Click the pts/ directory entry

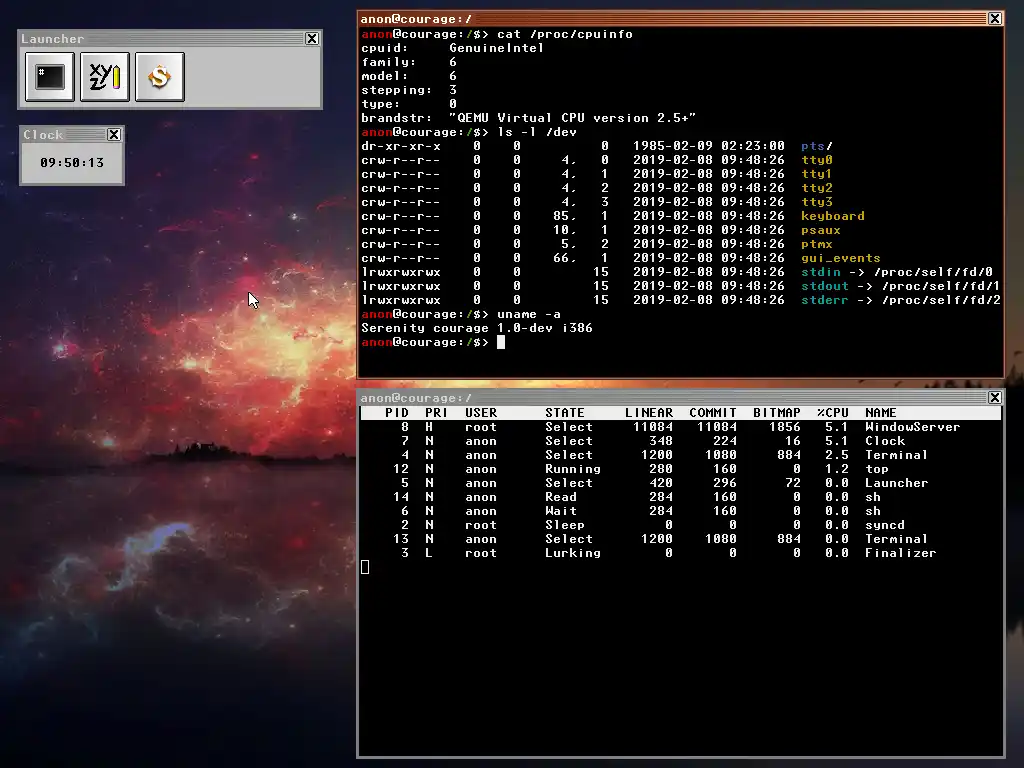pyautogui.click(x=817, y=146)
